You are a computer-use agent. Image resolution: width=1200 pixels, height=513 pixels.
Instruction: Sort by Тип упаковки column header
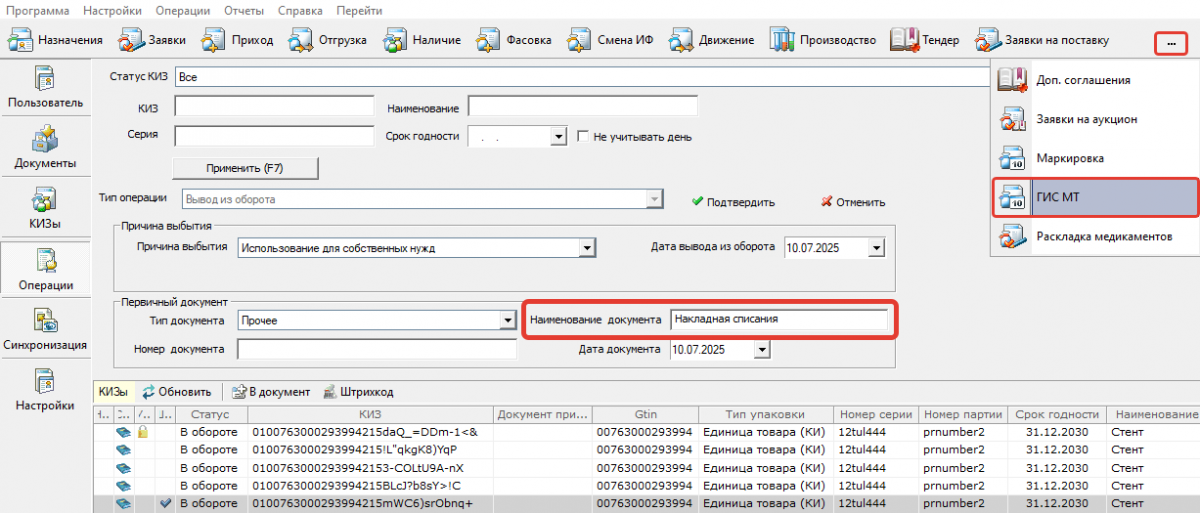766,414
